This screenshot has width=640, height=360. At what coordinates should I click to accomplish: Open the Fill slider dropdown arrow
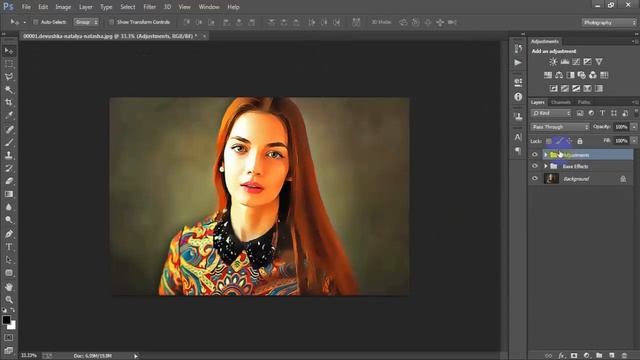[x=634, y=141]
